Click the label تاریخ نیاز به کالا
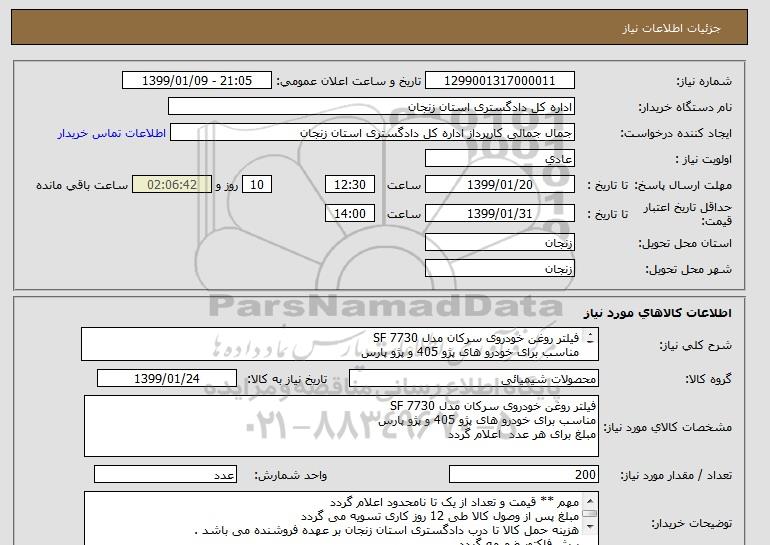This screenshot has width=770, height=545. [287, 379]
